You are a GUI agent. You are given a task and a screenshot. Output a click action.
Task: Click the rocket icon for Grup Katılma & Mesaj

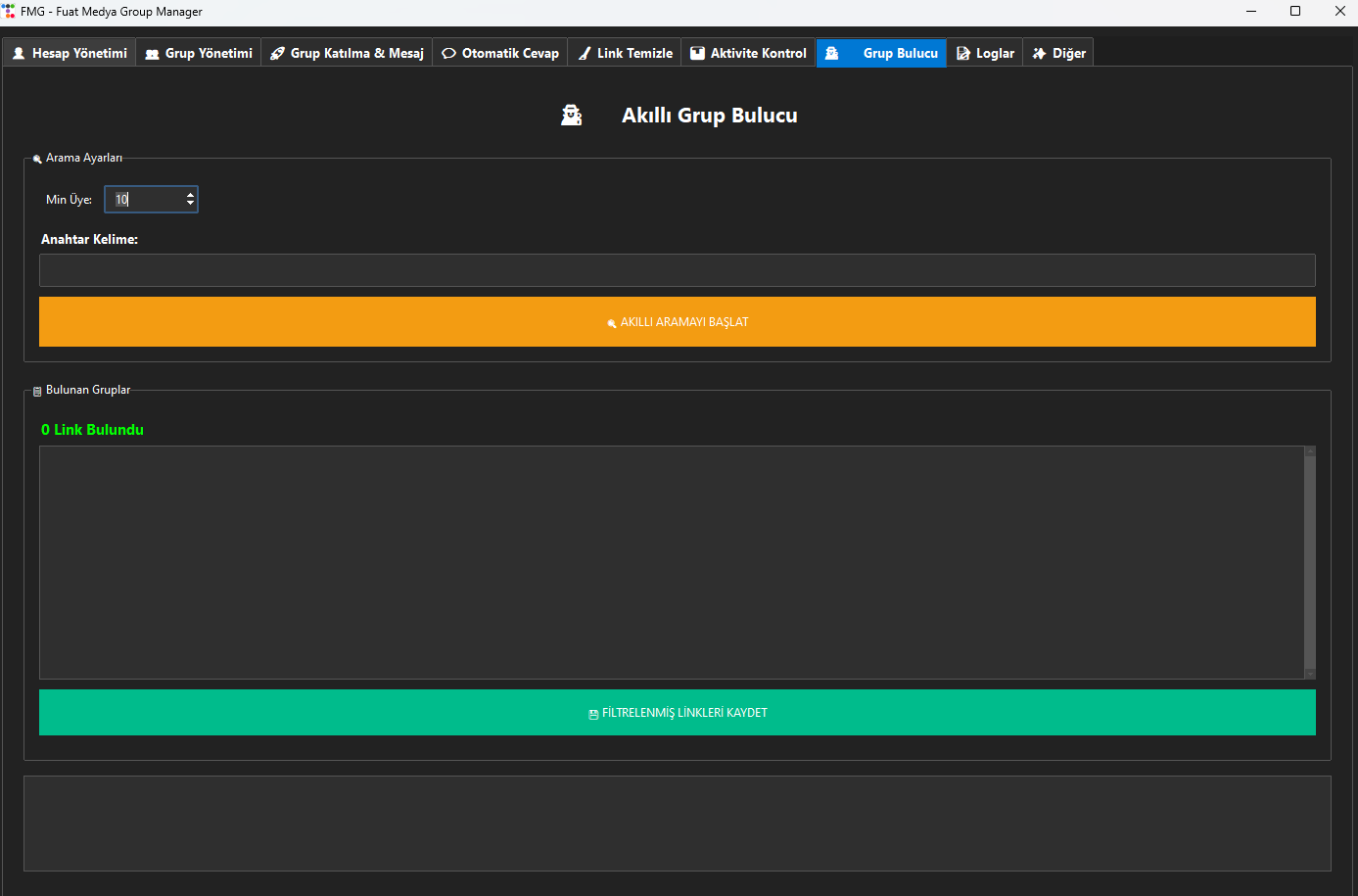278,53
